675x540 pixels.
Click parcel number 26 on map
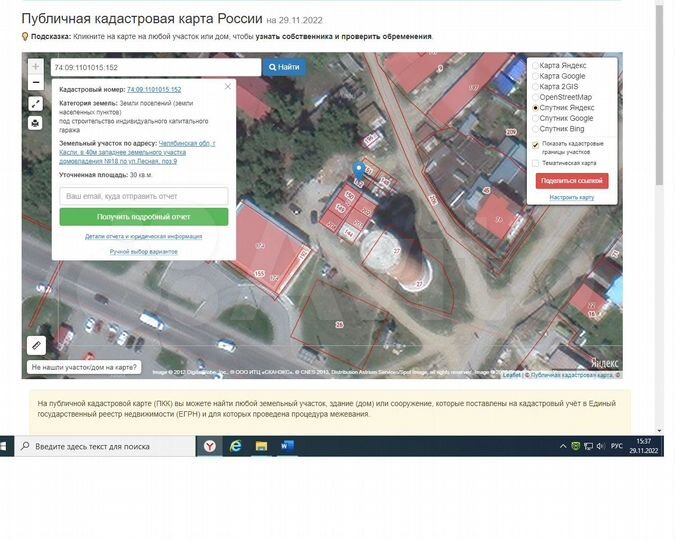(x=339, y=325)
